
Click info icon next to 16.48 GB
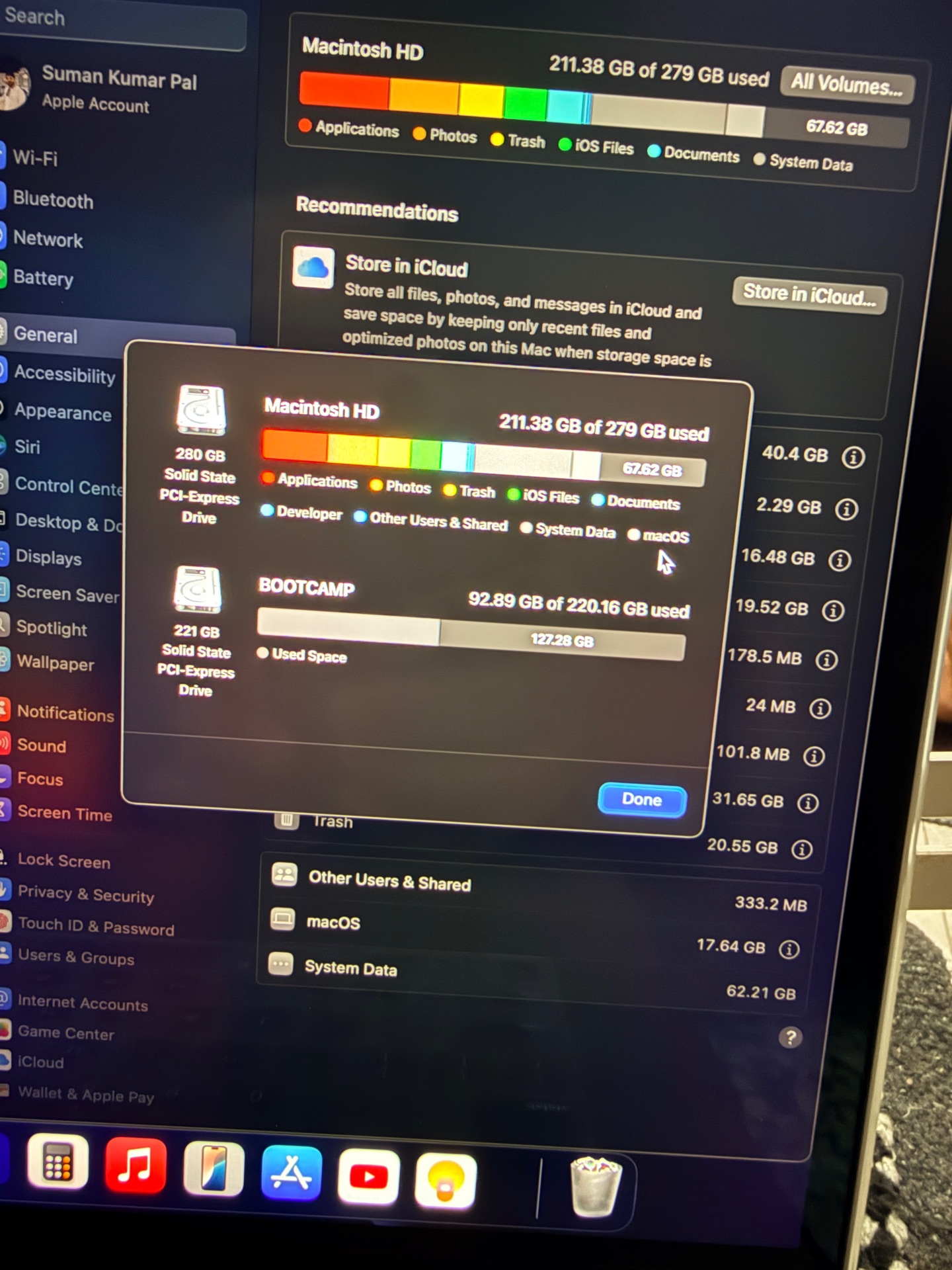[x=840, y=560]
